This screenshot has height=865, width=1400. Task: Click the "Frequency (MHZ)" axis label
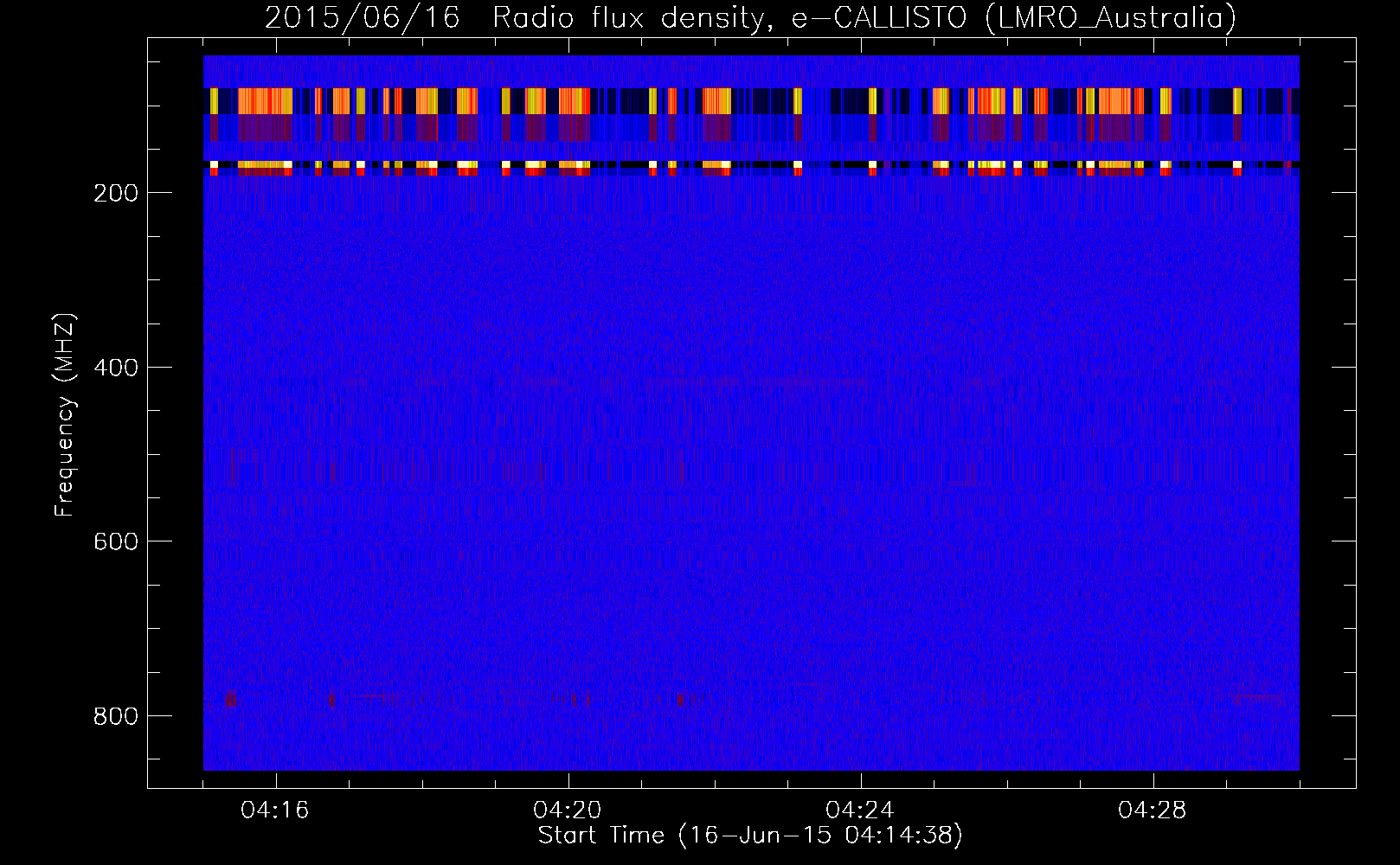pyautogui.click(x=65, y=414)
